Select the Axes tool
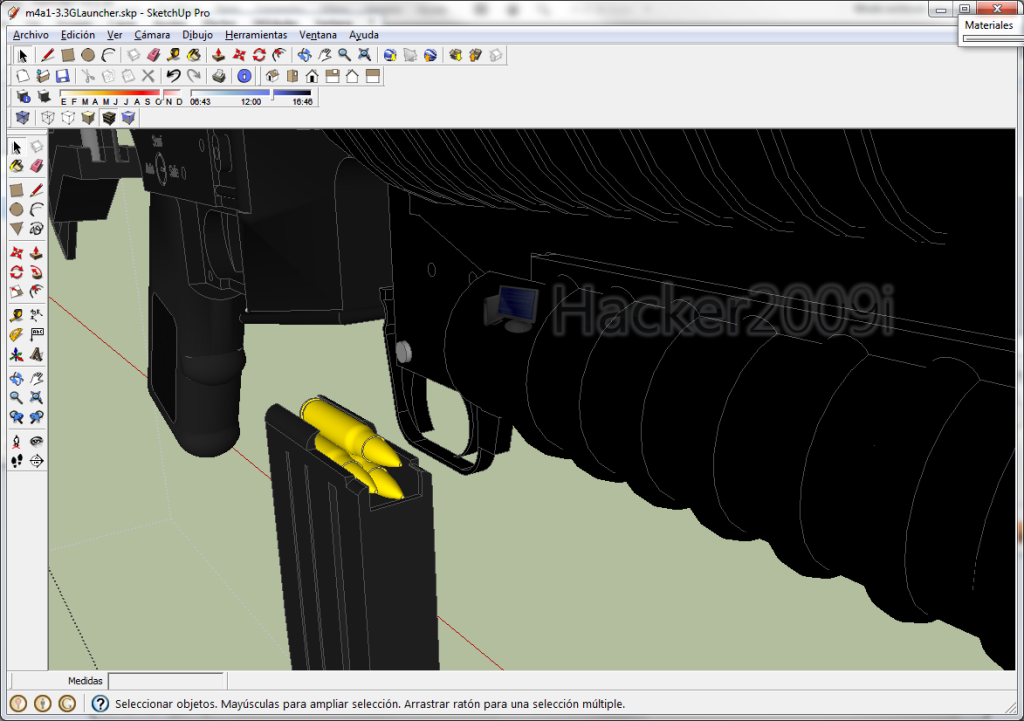The height and width of the screenshot is (721, 1024). click(16, 355)
